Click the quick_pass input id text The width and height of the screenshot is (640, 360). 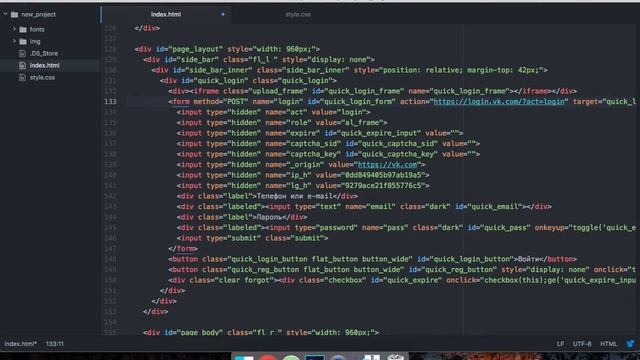507,228
